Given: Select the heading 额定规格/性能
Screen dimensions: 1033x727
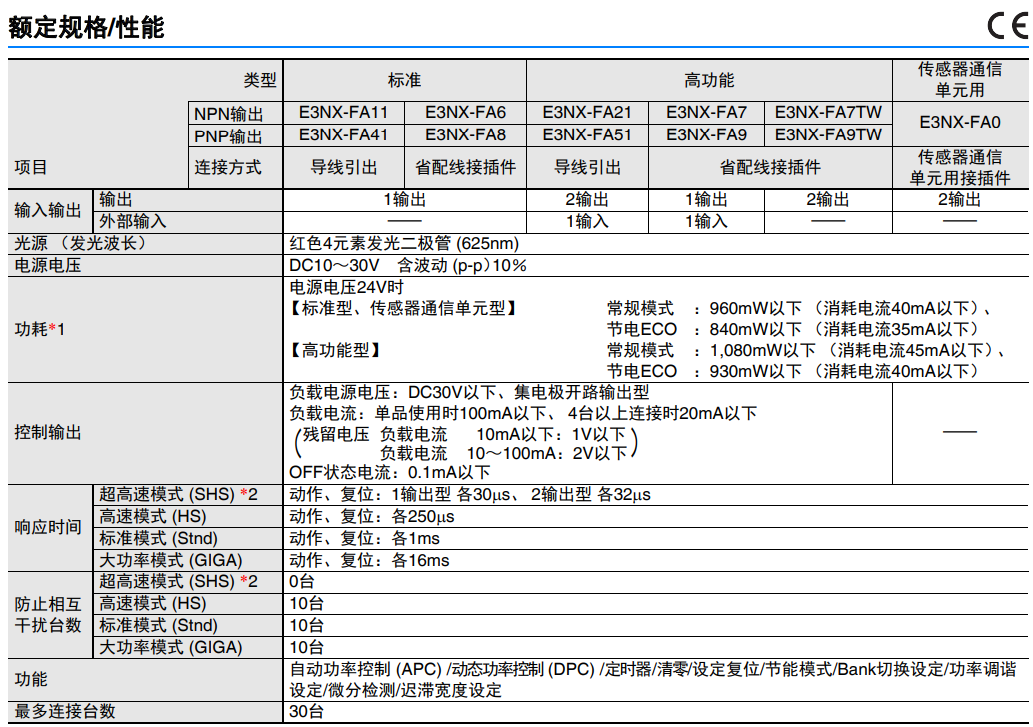Looking at the screenshot, I should 86,28.
